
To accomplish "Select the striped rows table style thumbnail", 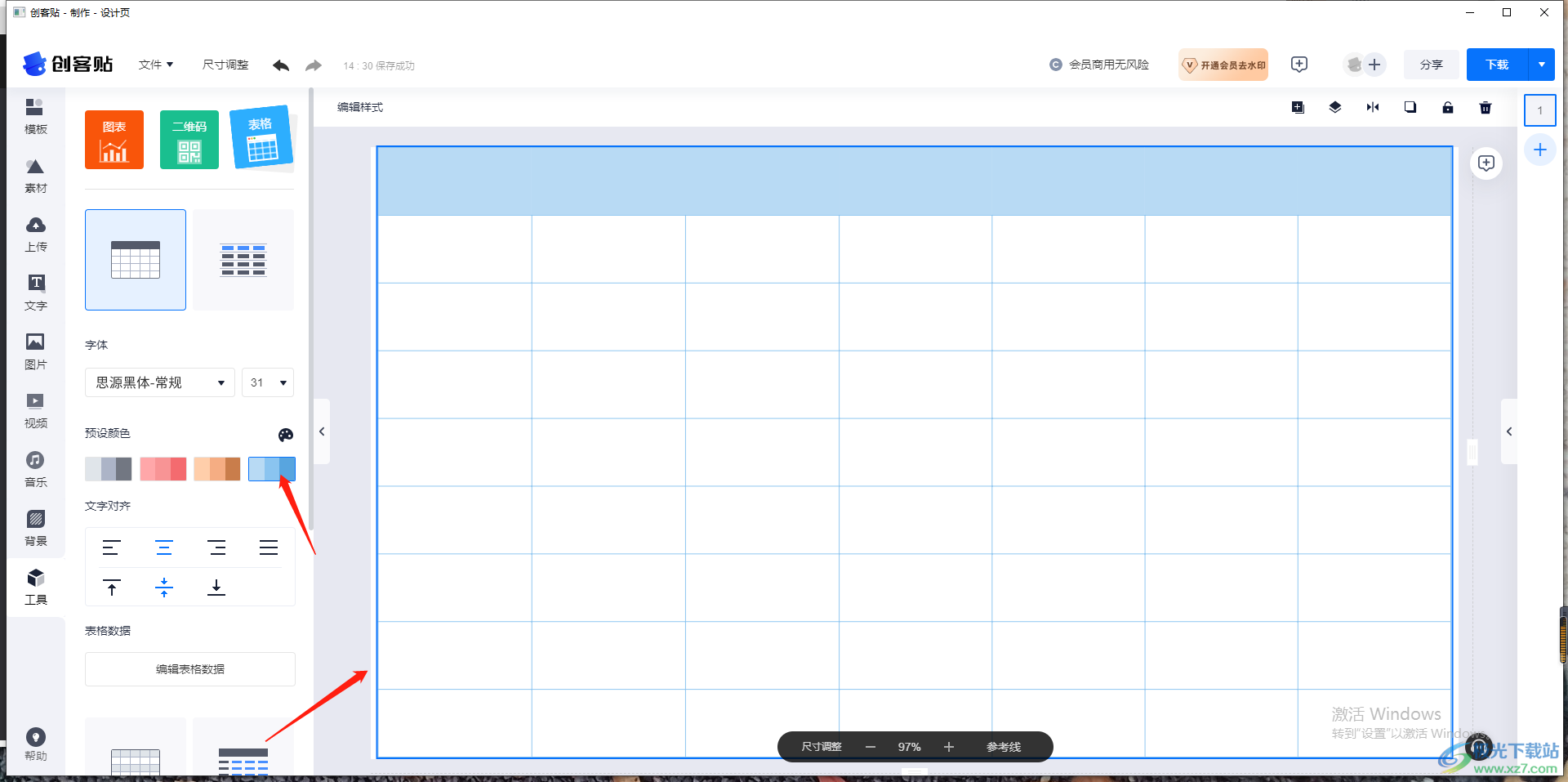I will click(x=243, y=260).
